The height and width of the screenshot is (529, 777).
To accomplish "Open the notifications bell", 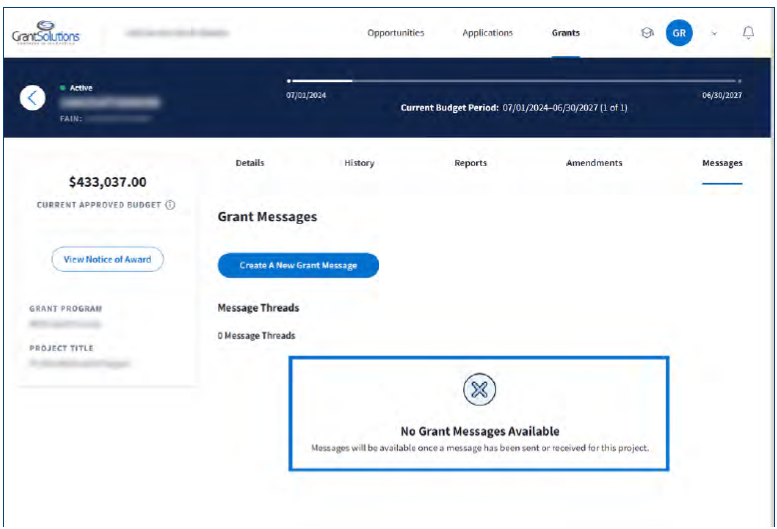I will [748, 33].
